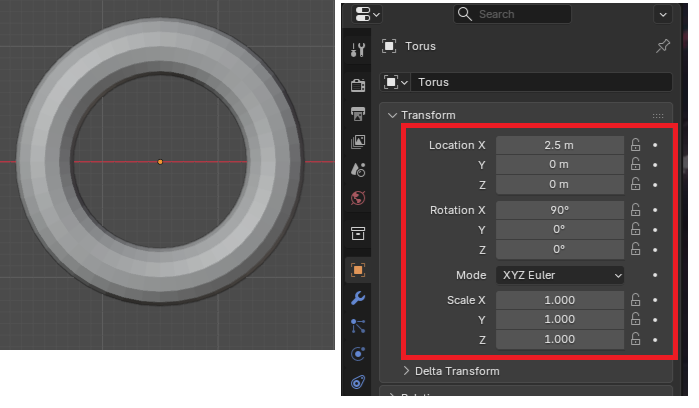This screenshot has width=699, height=408.
Task: Open the Scene properties tab
Action: coord(358,170)
